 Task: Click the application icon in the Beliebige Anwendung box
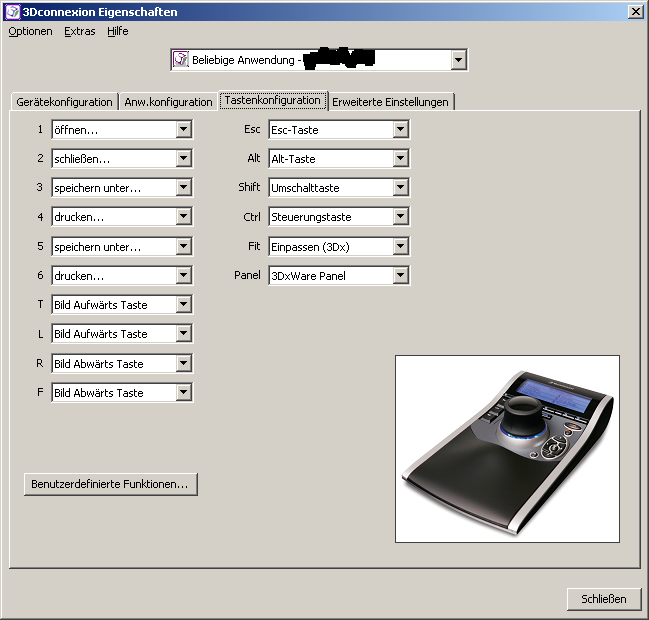click(180, 60)
